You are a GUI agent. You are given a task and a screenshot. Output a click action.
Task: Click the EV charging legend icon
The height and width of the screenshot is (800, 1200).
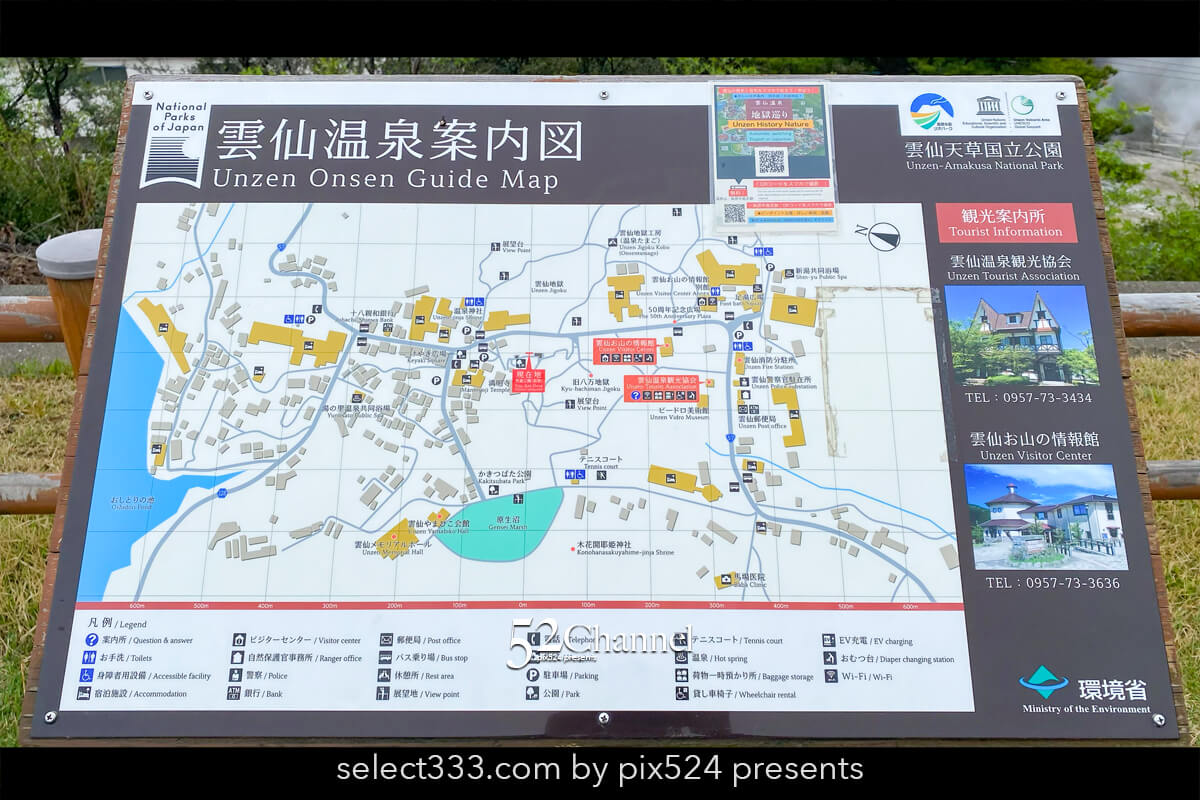[x=829, y=640]
